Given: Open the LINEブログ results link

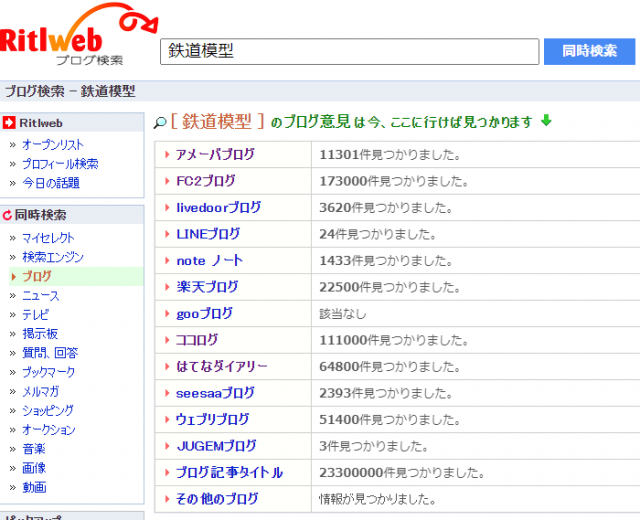Looking at the screenshot, I should point(208,234).
